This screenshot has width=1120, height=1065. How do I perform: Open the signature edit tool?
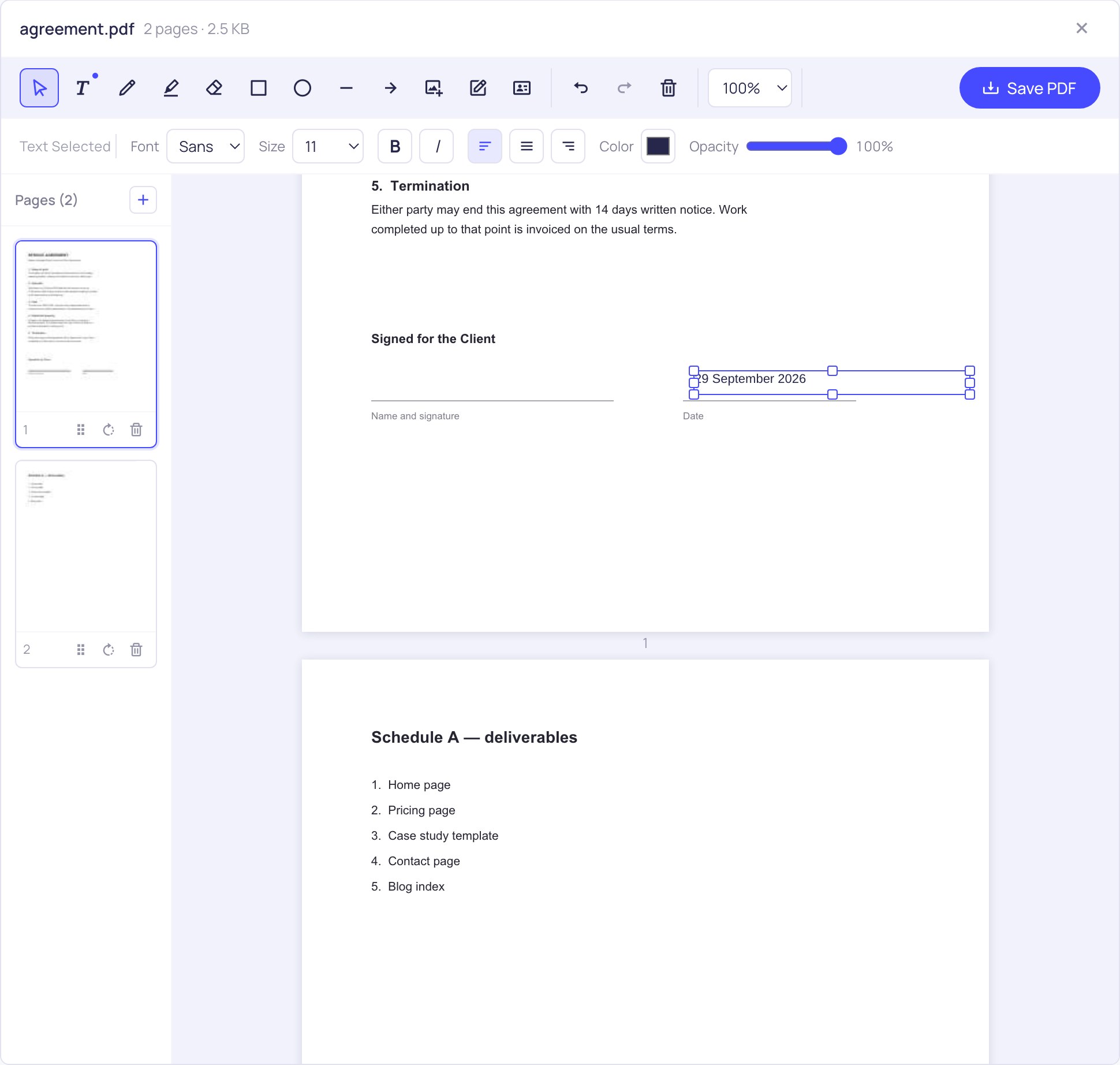[478, 88]
